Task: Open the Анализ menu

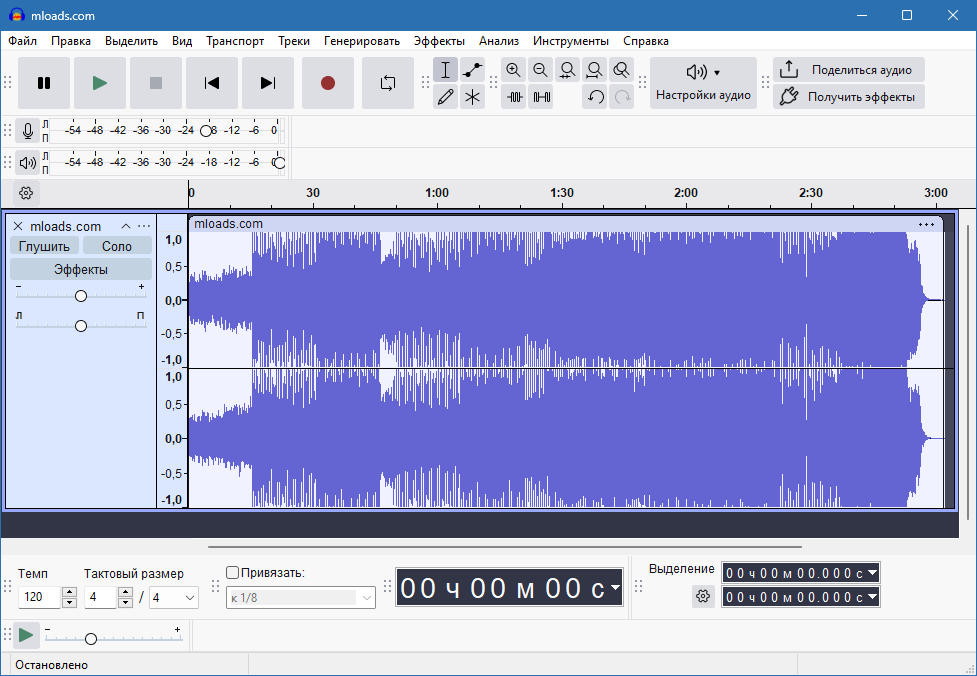Action: click(499, 41)
